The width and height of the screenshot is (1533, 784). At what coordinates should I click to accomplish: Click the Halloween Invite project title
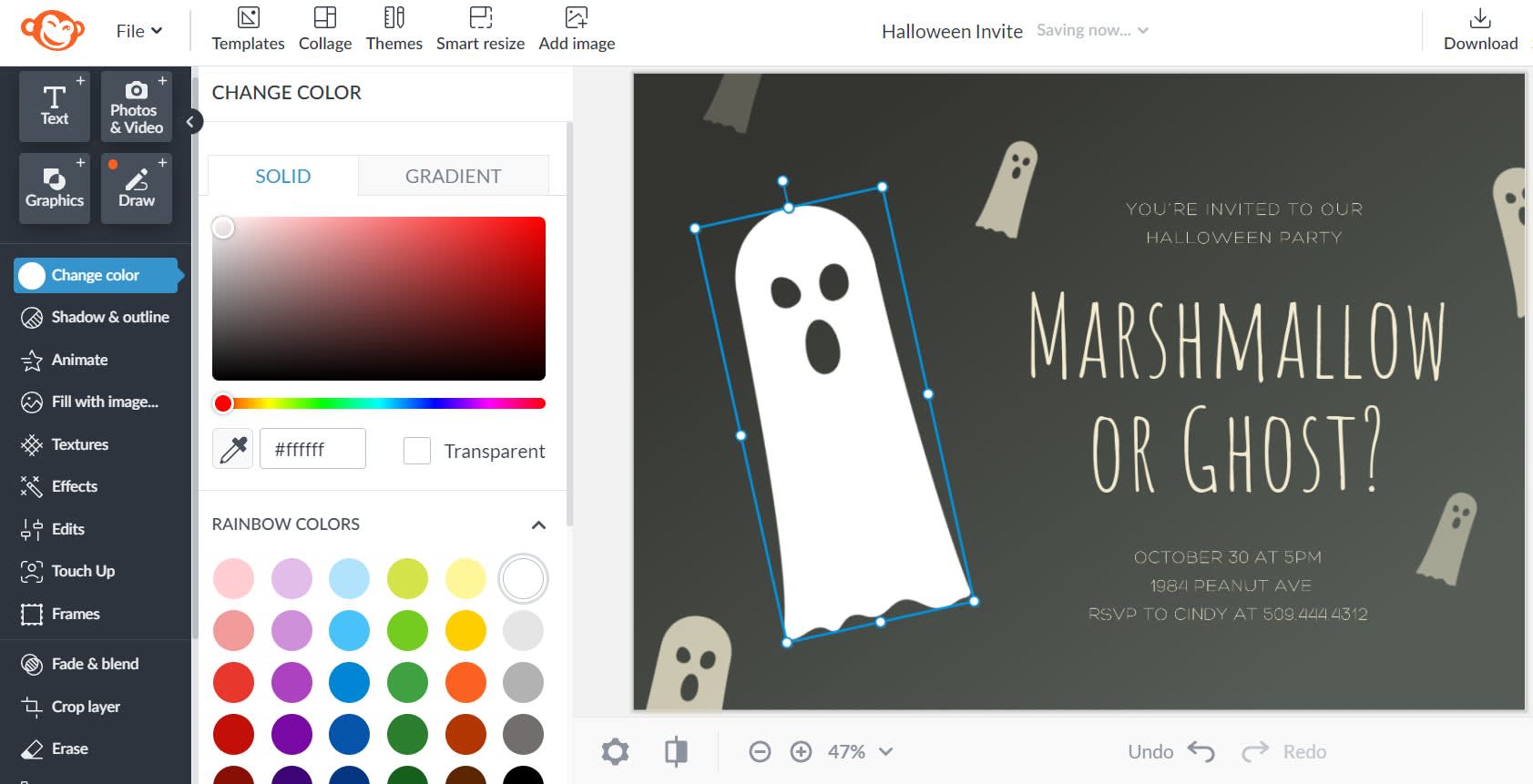pyautogui.click(x=952, y=31)
